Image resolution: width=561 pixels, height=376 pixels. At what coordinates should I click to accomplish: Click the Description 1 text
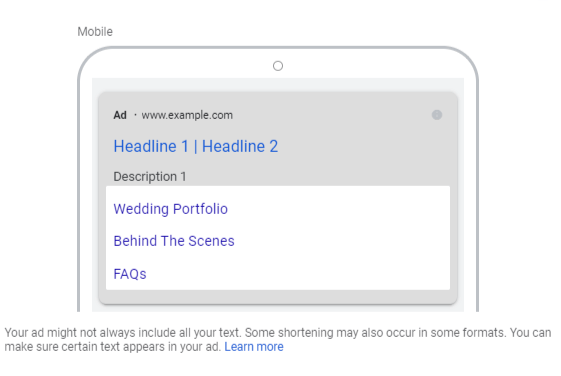pos(150,176)
